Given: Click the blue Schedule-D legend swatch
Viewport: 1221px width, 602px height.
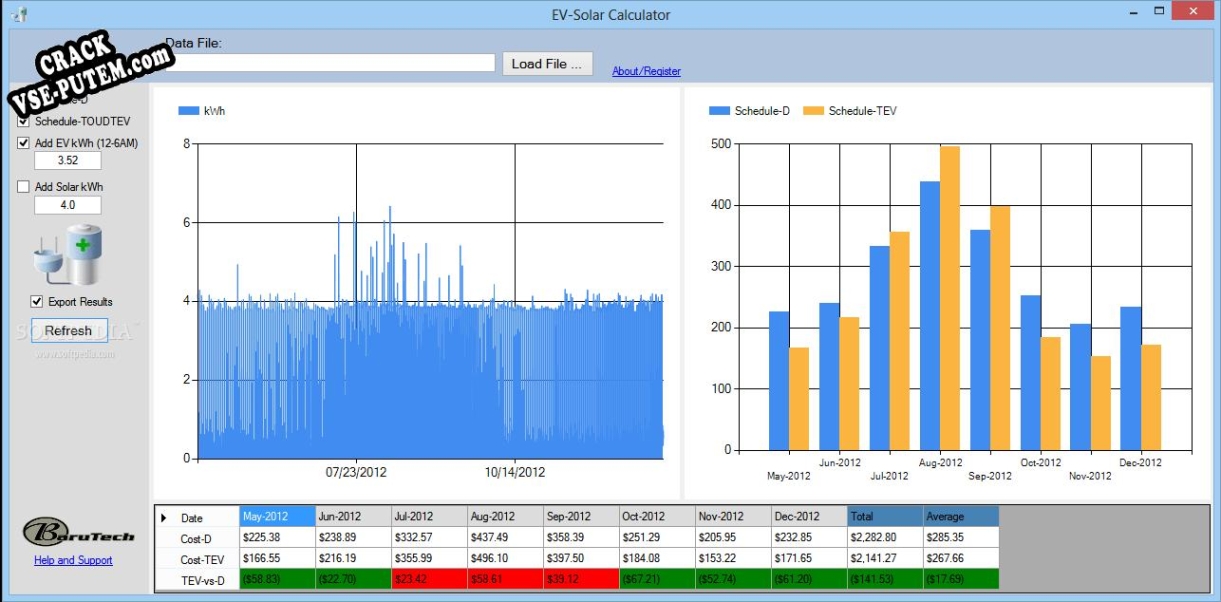Looking at the screenshot, I should point(719,111).
